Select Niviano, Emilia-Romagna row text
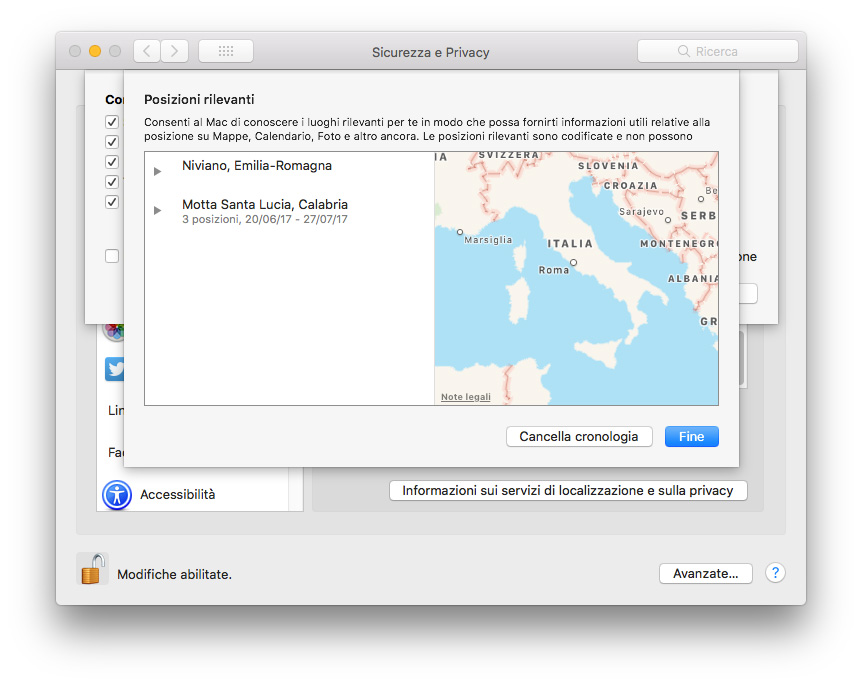Screen dimensions: 862x685 coord(257,165)
